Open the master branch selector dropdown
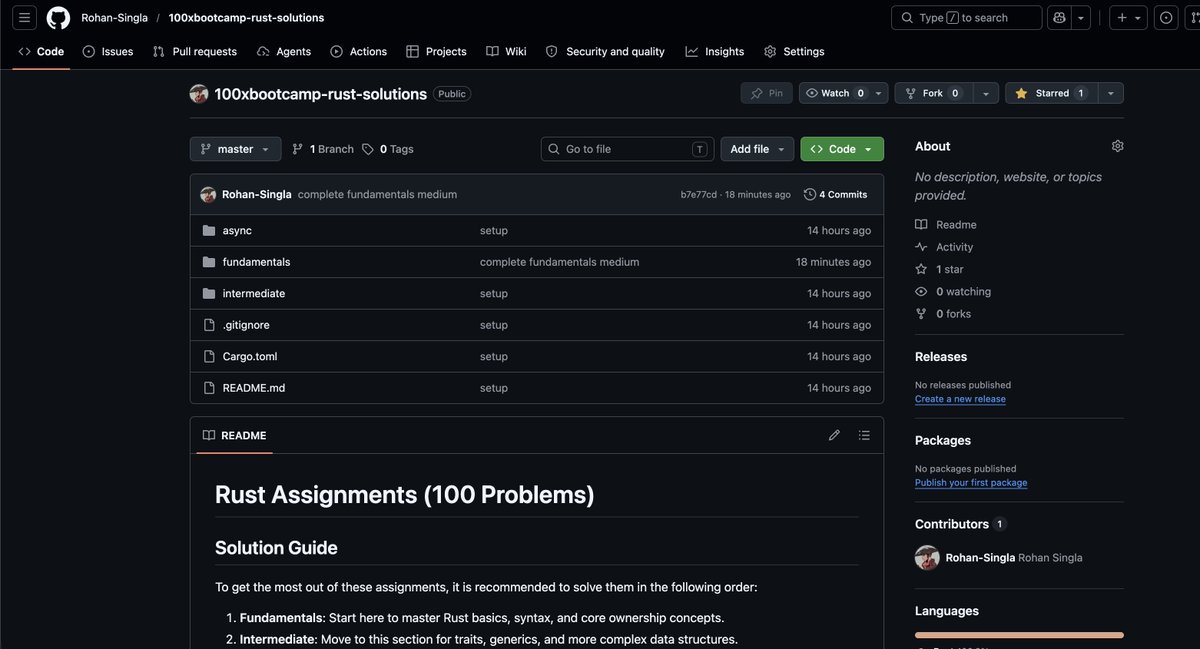This screenshot has width=1200, height=649. point(235,149)
